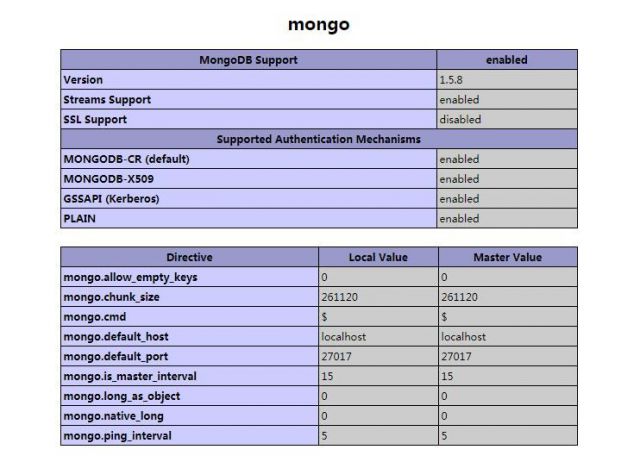Click the mongo.default_host local value localhost
The image size is (640, 462).
click(344, 337)
